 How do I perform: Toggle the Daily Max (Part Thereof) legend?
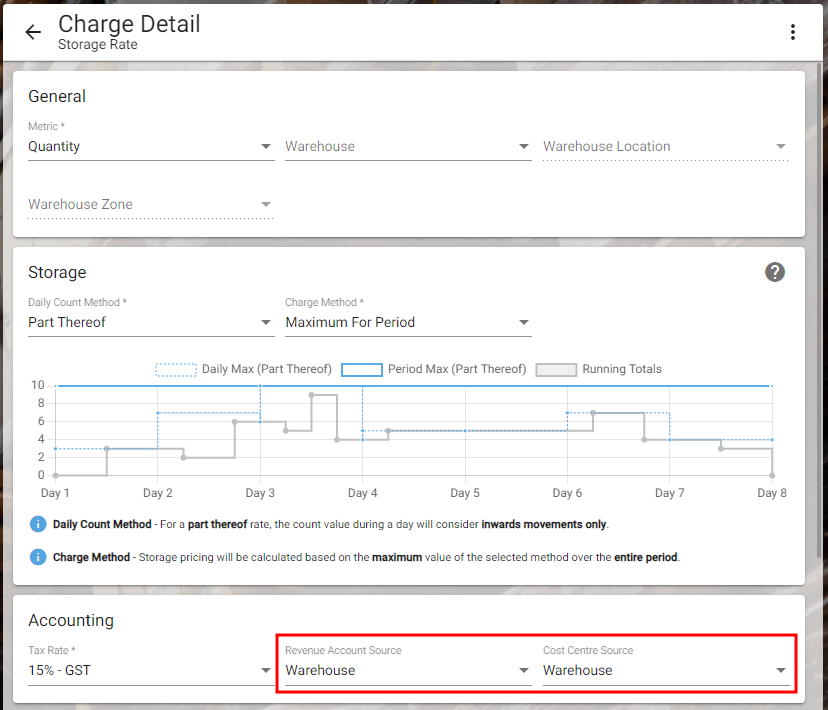point(243,369)
